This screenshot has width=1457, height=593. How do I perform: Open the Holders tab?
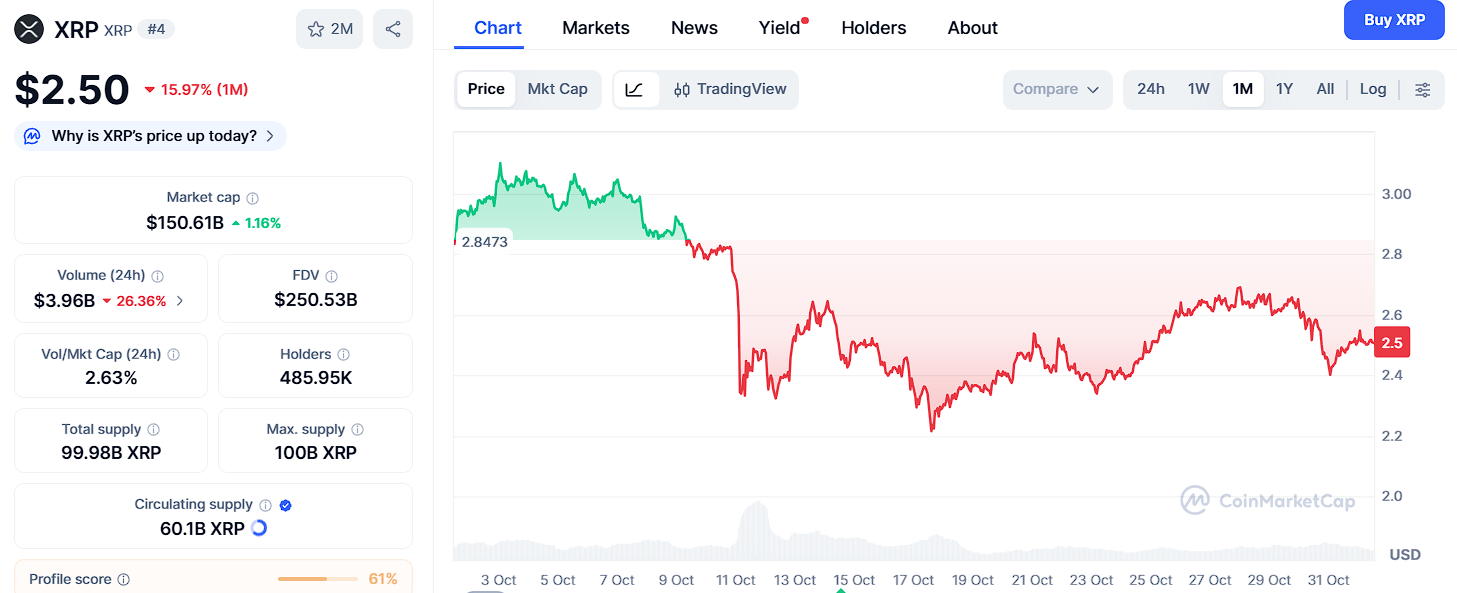tap(873, 27)
